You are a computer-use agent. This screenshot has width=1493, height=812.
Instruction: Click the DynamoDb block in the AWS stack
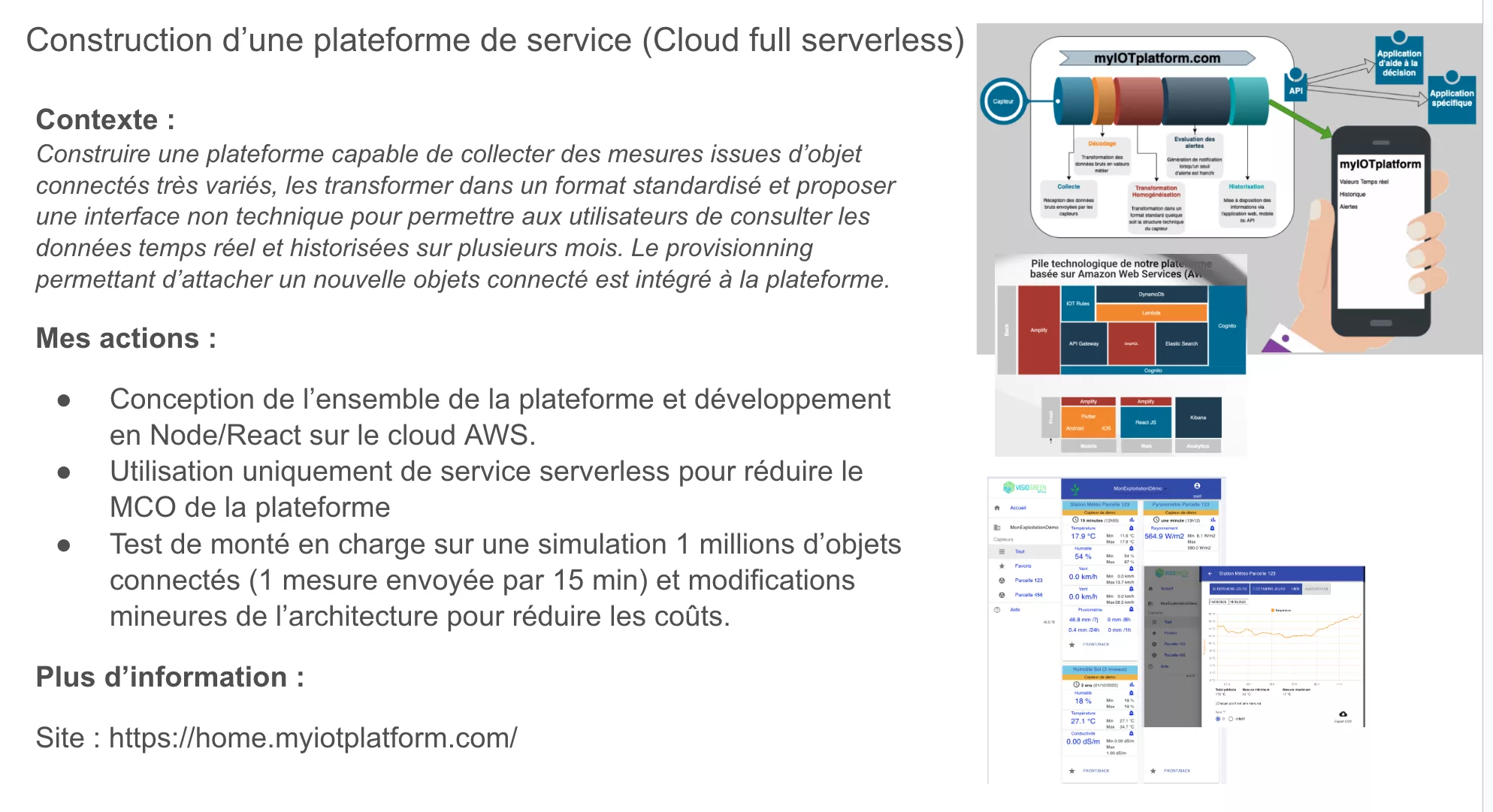[x=1151, y=294]
